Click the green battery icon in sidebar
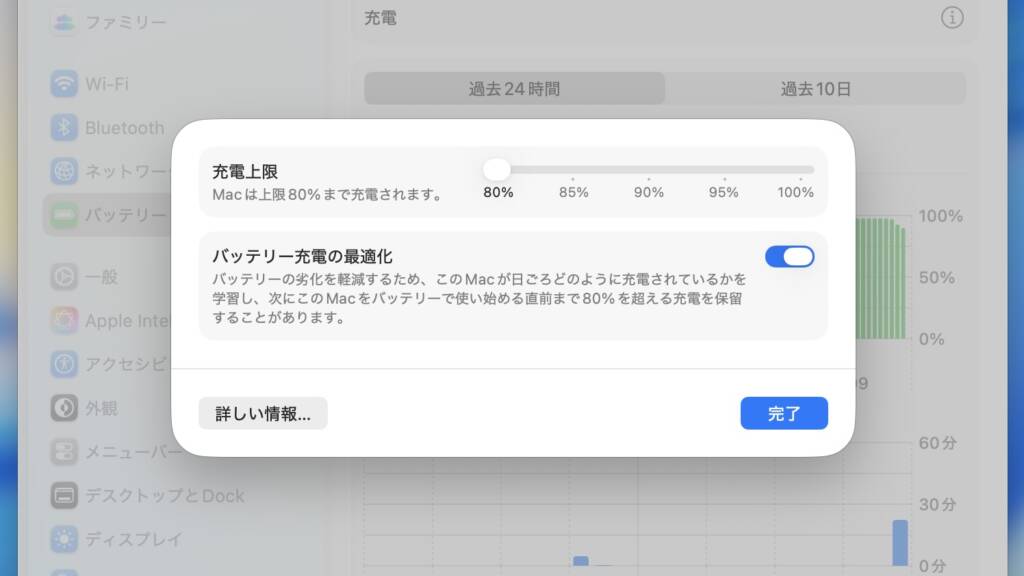The image size is (1024, 576). point(65,215)
